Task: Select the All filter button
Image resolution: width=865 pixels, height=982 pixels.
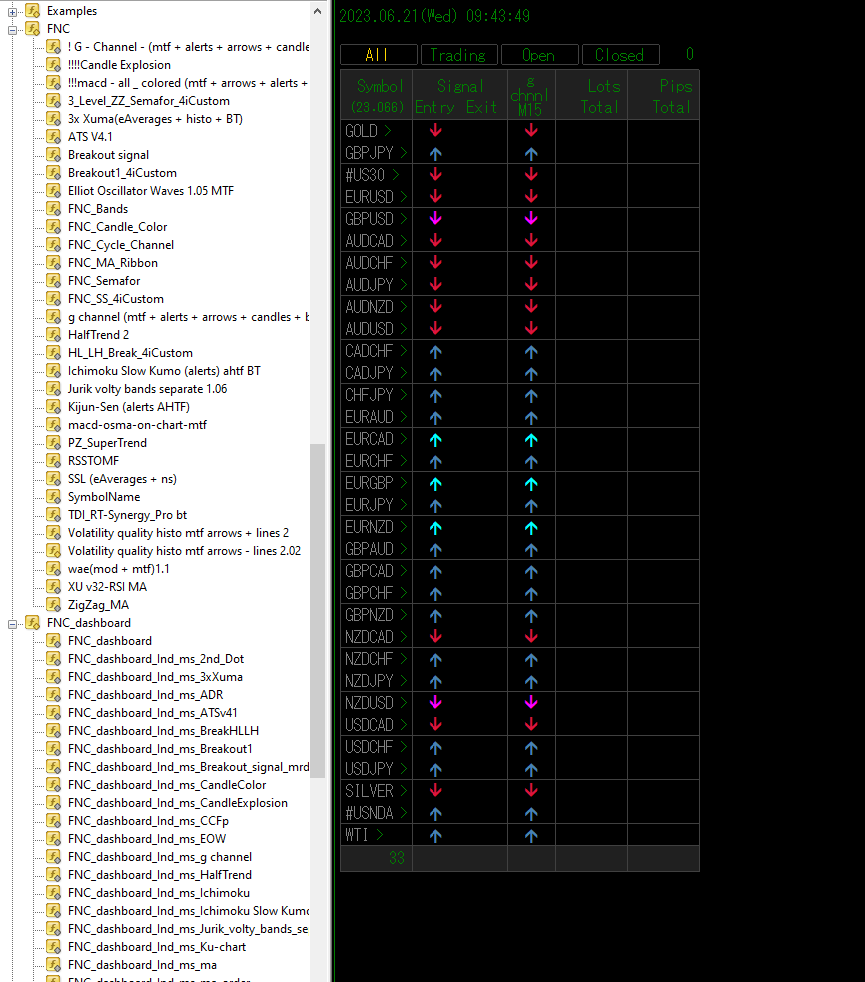Action: click(377, 55)
